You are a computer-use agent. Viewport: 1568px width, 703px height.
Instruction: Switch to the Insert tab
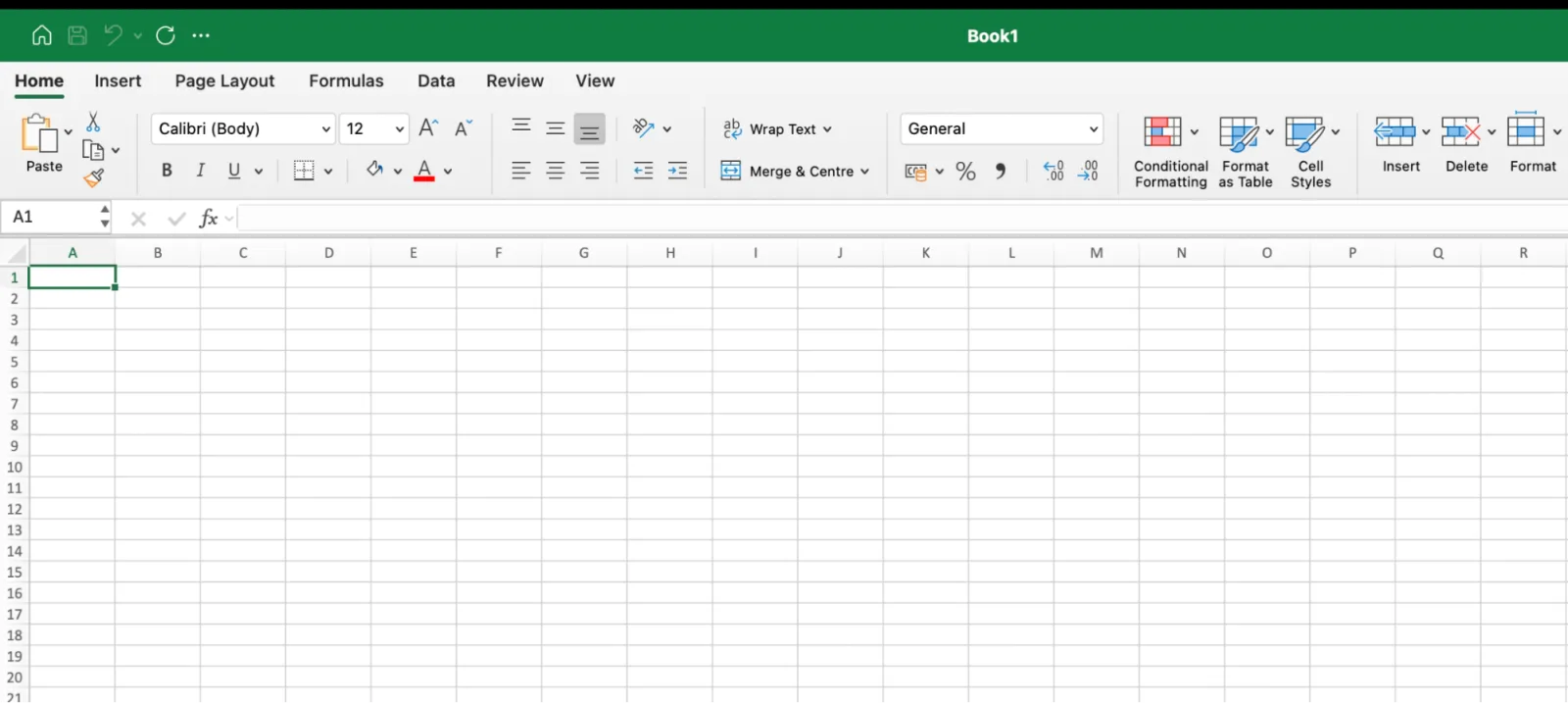coord(118,80)
